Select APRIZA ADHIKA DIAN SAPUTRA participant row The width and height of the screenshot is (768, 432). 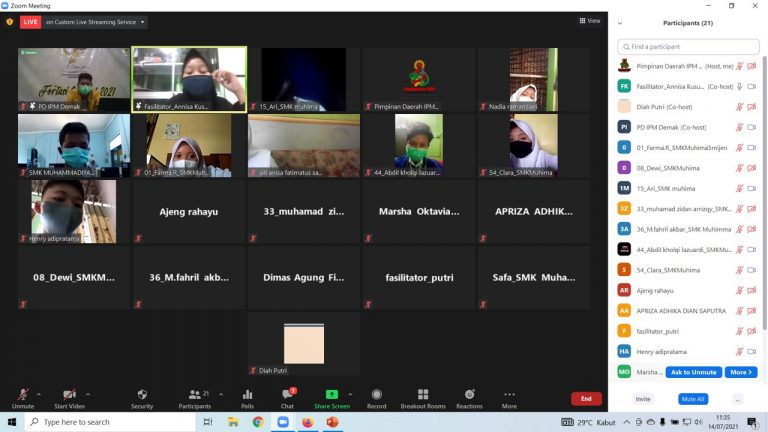(687, 311)
